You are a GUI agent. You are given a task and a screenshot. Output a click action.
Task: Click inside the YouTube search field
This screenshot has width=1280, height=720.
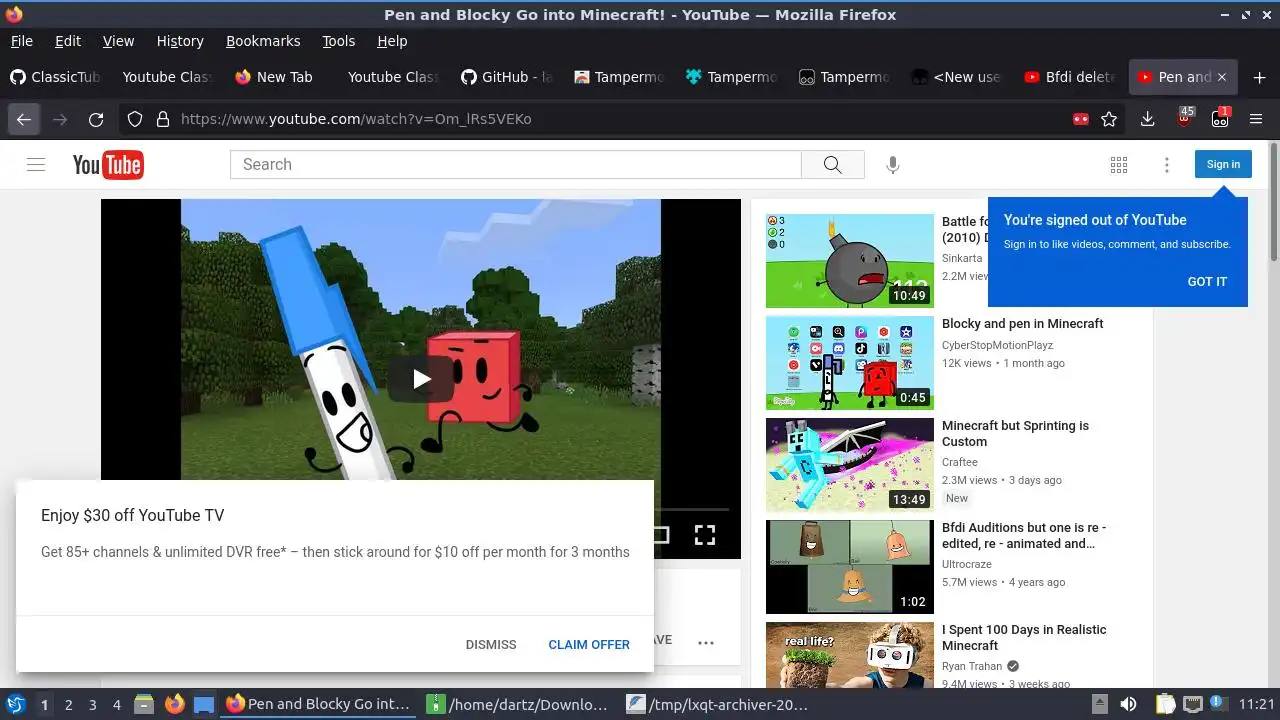(x=516, y=165)
